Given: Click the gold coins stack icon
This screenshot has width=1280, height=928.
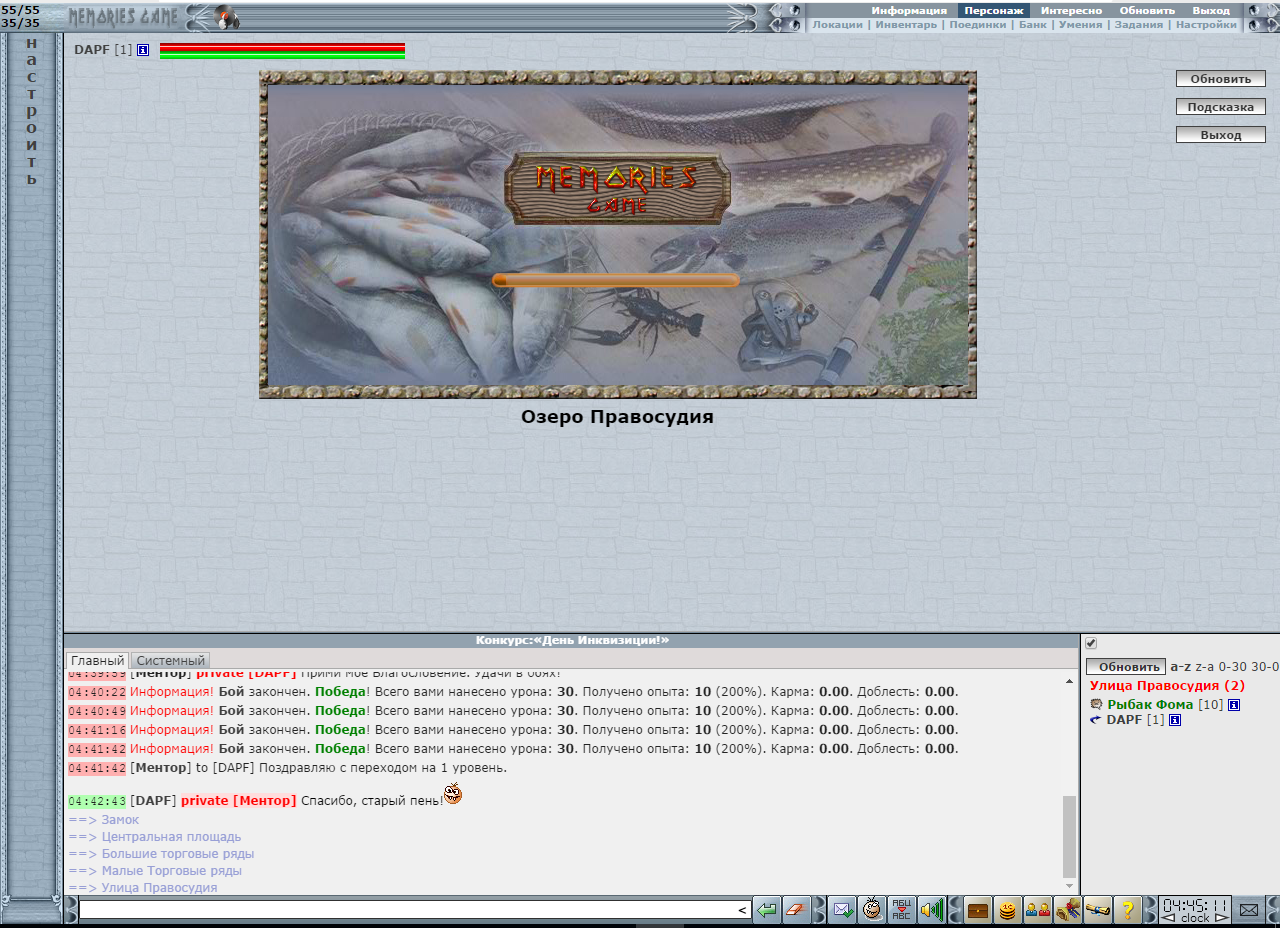Looking at the screenshot, I should pos(1008,910).
